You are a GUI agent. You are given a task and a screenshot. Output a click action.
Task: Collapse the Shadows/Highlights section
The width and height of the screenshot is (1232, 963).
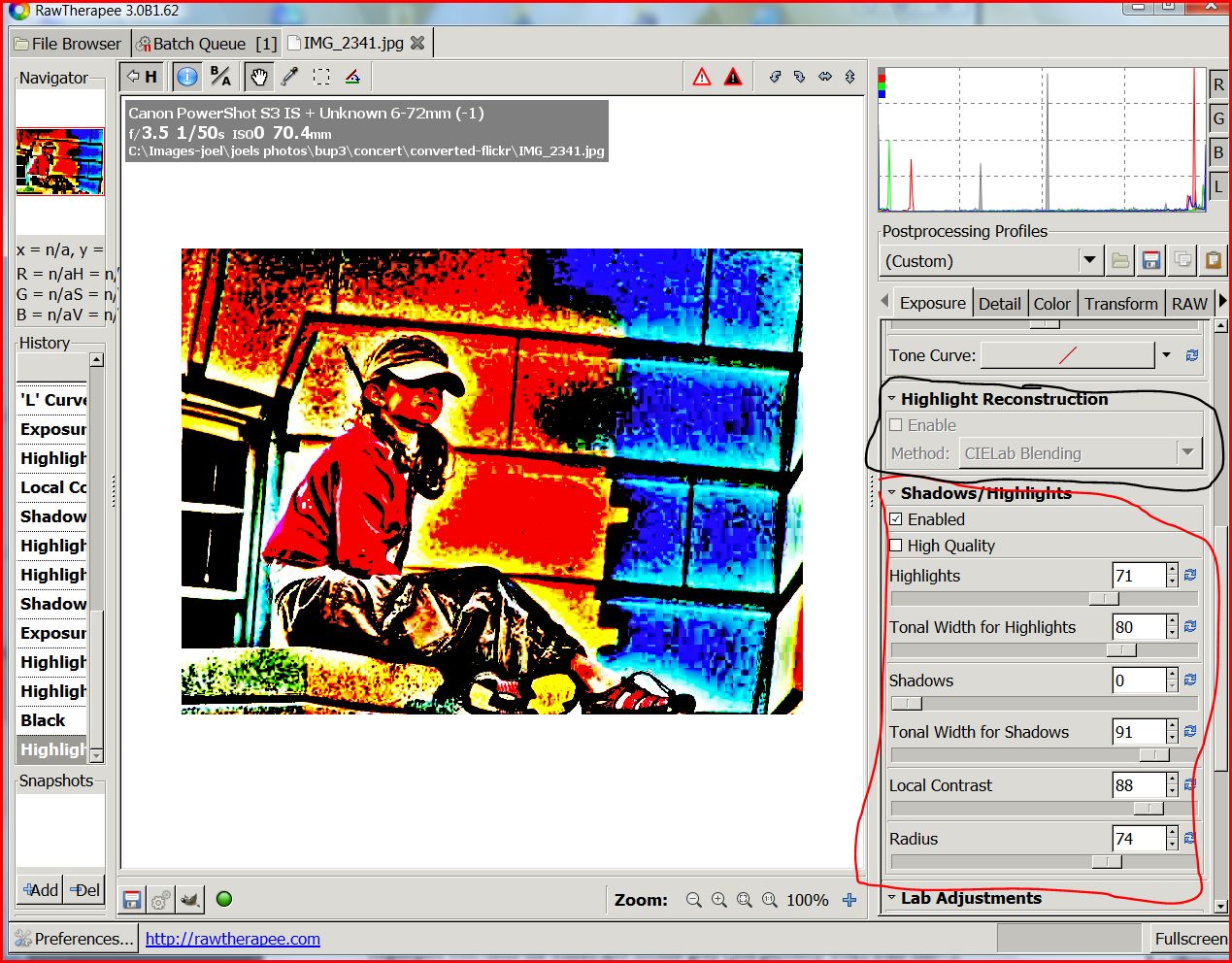tap(892, 492)
